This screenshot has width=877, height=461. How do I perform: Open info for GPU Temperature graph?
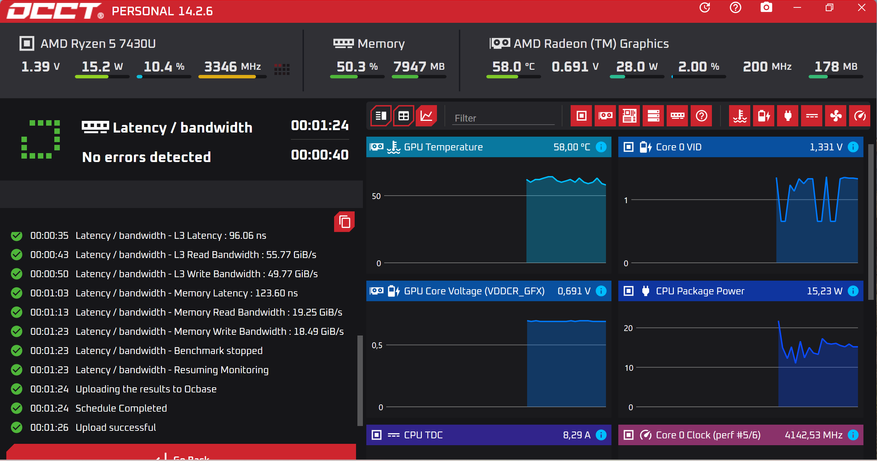pos(601,147)
